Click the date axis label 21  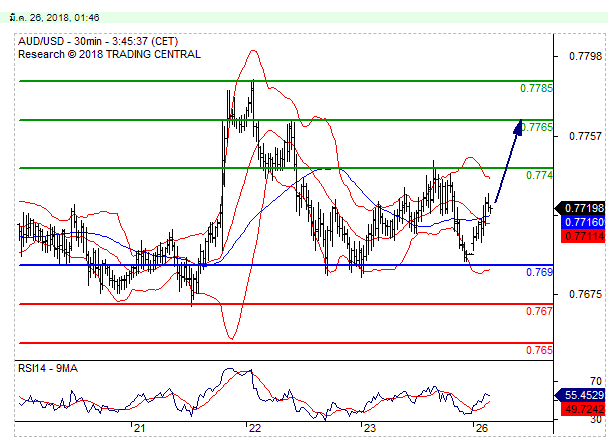click(x=139, y=429)
